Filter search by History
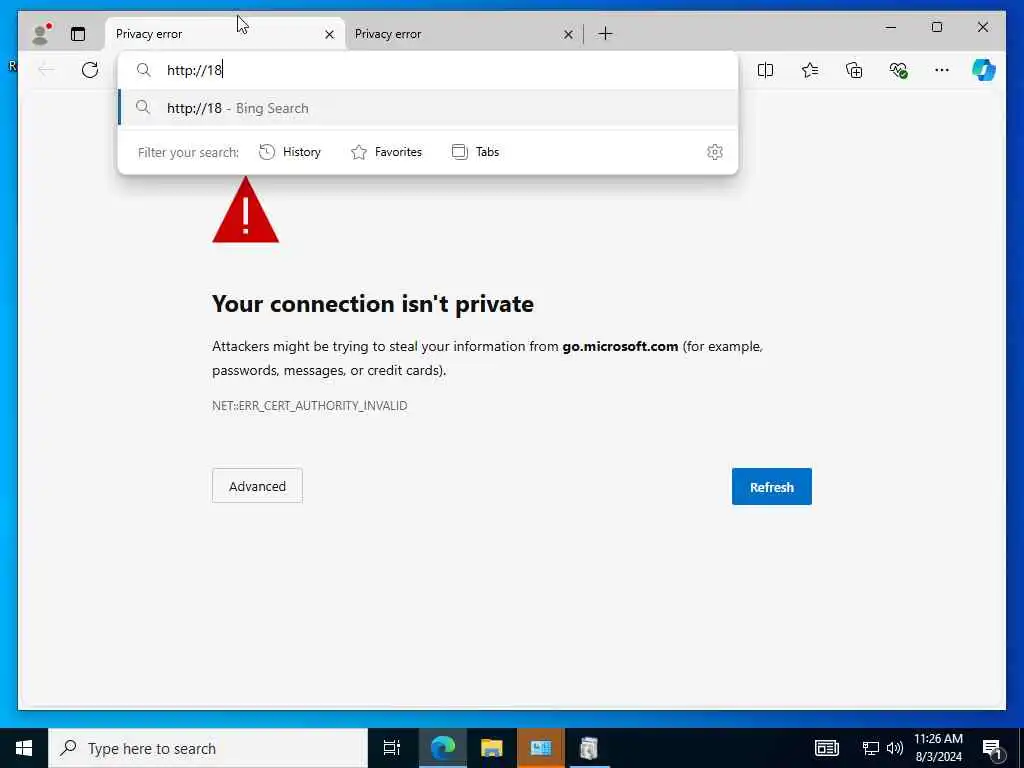Screen dimensions: 1024x768 [x=290, y=152]
